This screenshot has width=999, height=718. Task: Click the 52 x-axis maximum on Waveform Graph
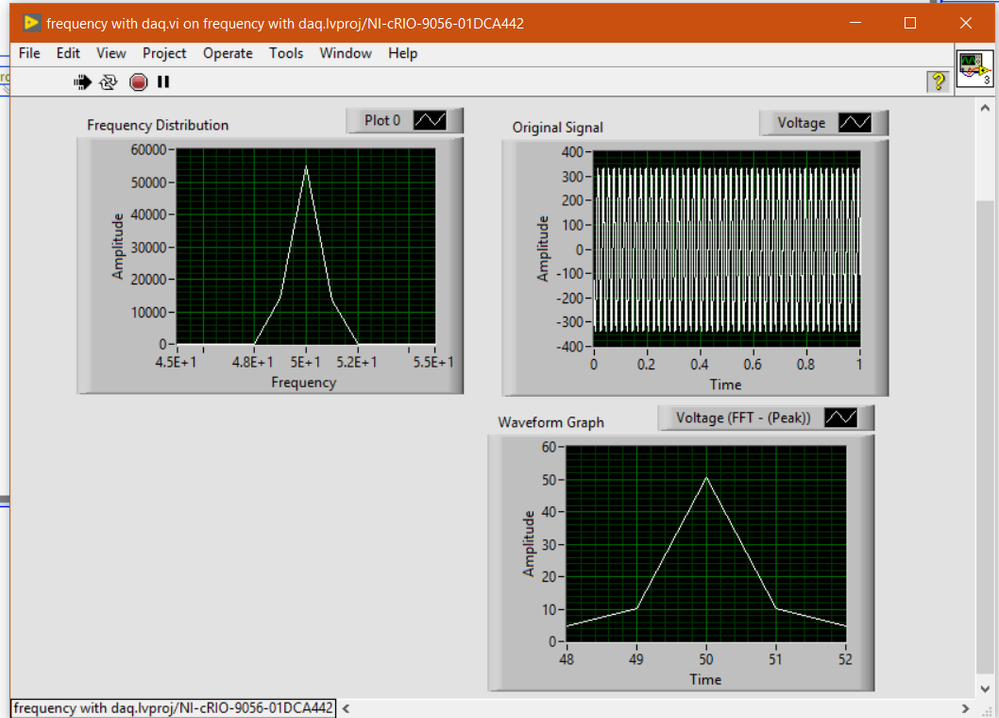pyautogui.click(x=845, y=659)
